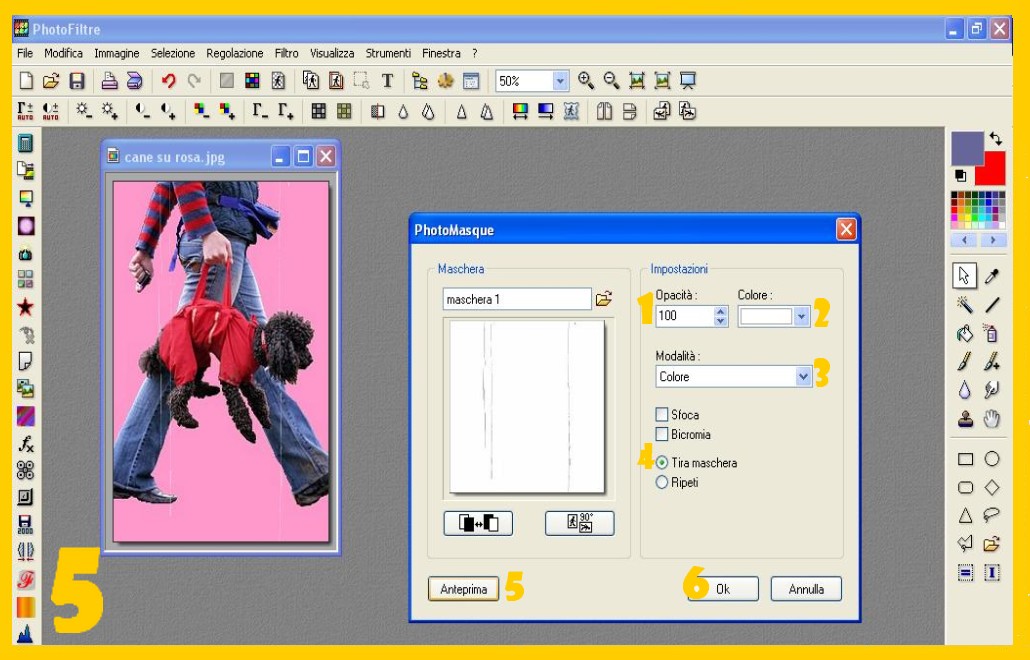This screenshot has width=1030, height=660.
Task: Click the Save floppy disk icon
Action: (x=77, y=81)
